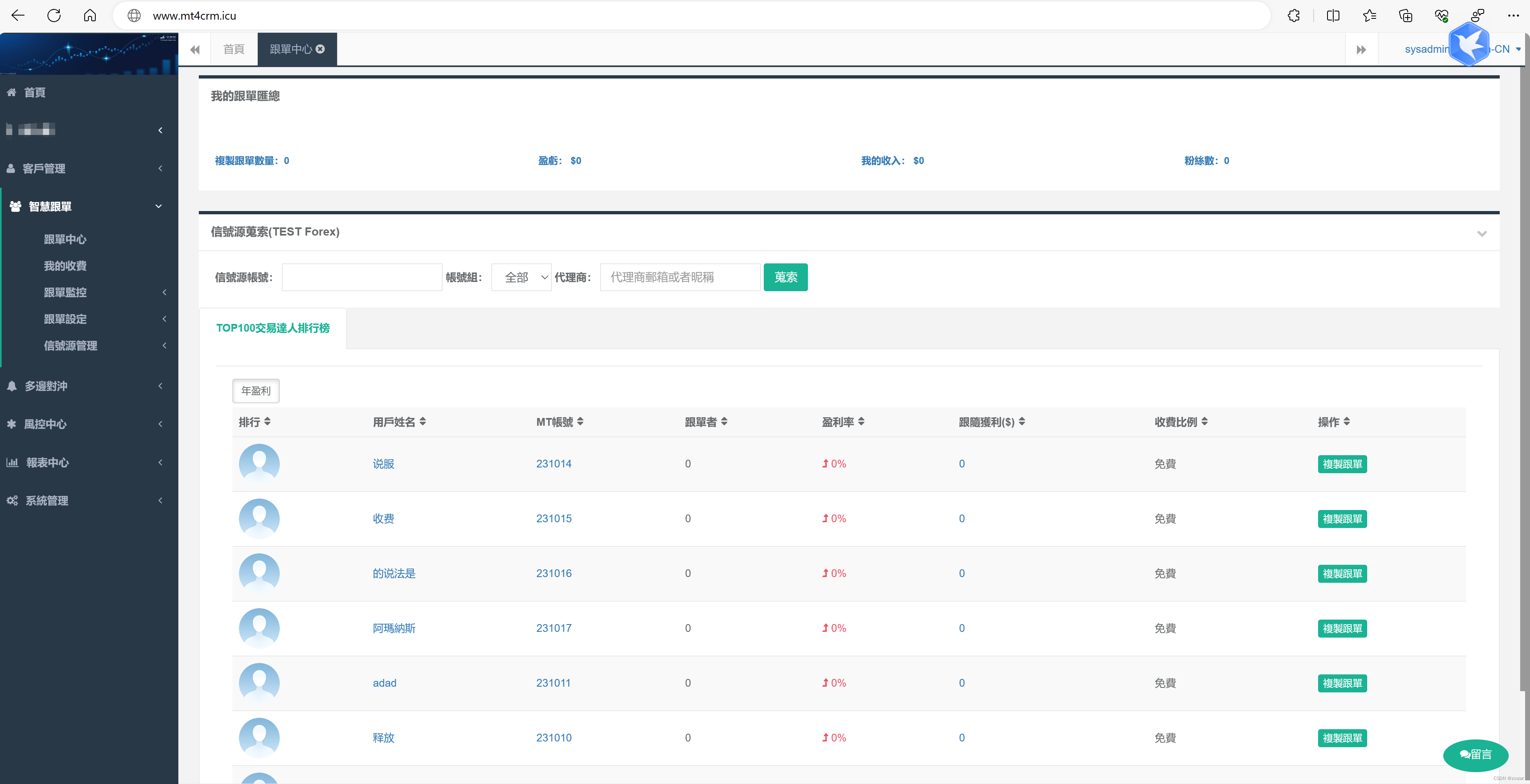1530x784 pixels.
Task: Click the 信號源帳號 input field
Action: [362, 277]
